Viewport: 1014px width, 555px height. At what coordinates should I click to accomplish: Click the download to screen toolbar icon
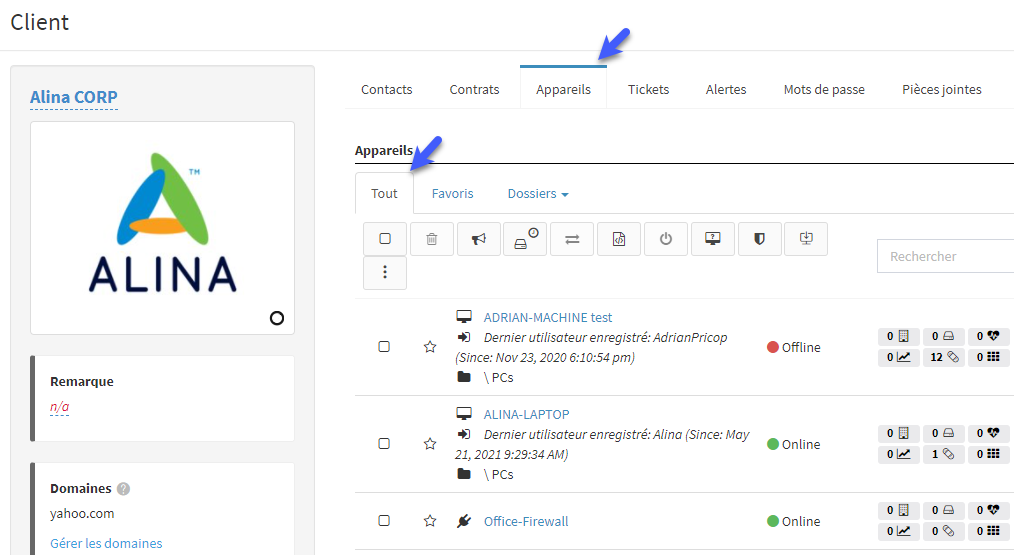(x=806, y=239)
